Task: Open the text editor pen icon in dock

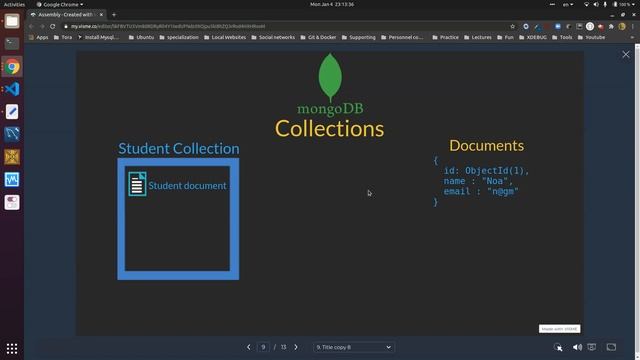Action: click(x=12, y=111)
